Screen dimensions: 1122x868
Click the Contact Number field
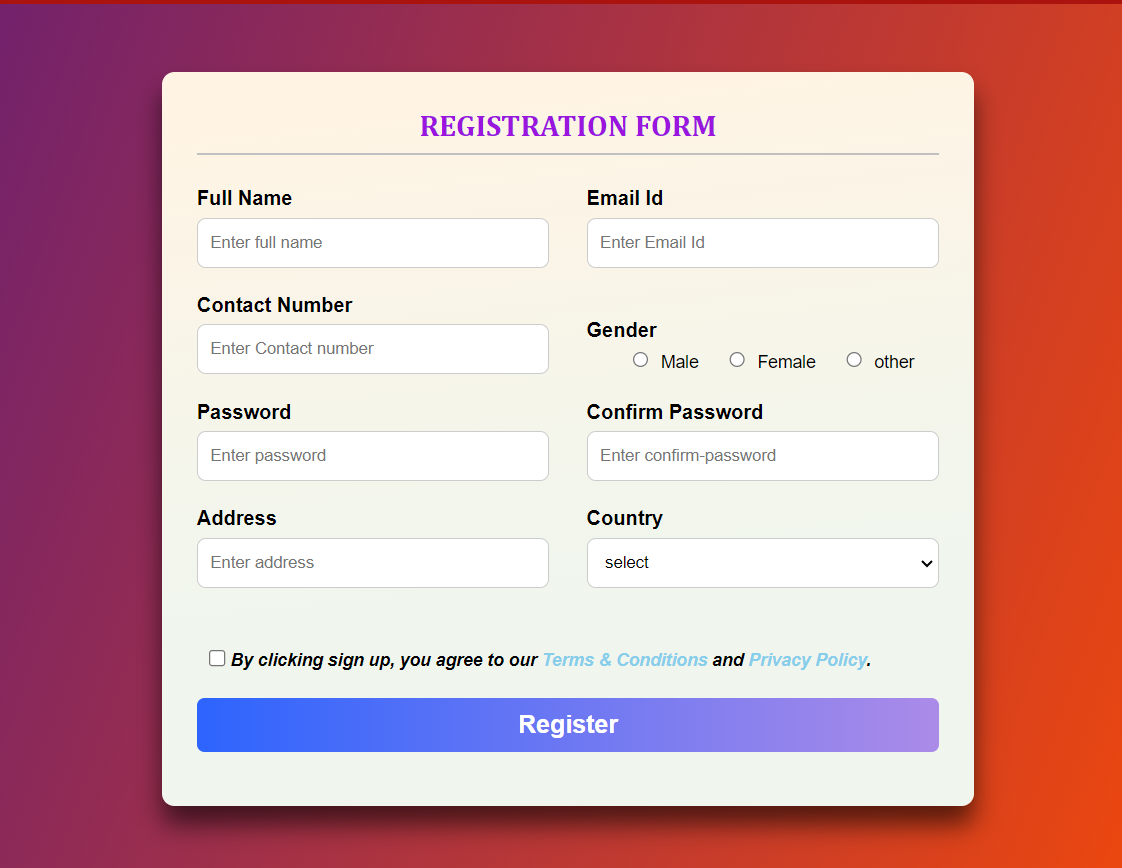[373, 349]
